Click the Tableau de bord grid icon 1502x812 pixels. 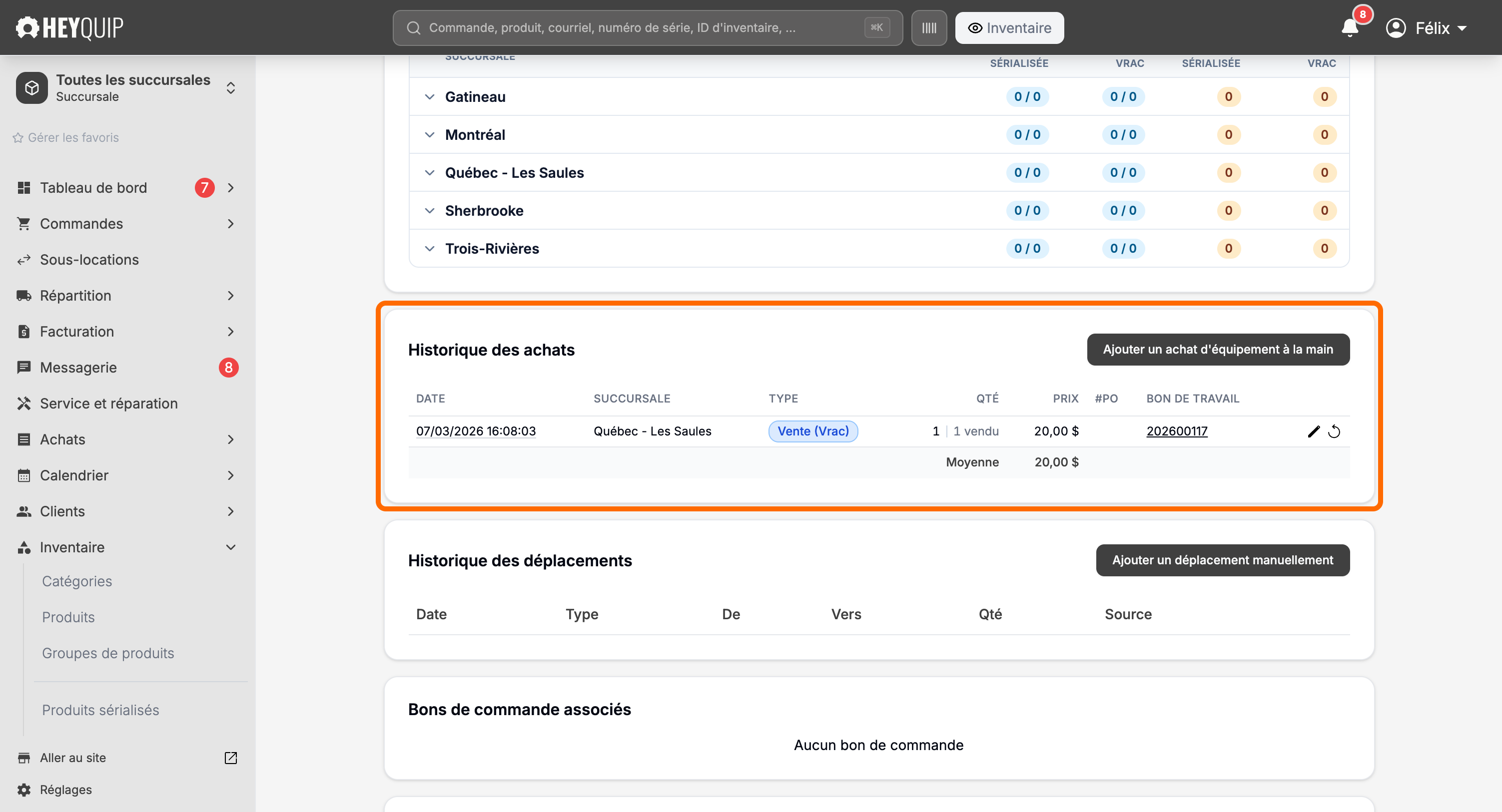coord(24,188)
